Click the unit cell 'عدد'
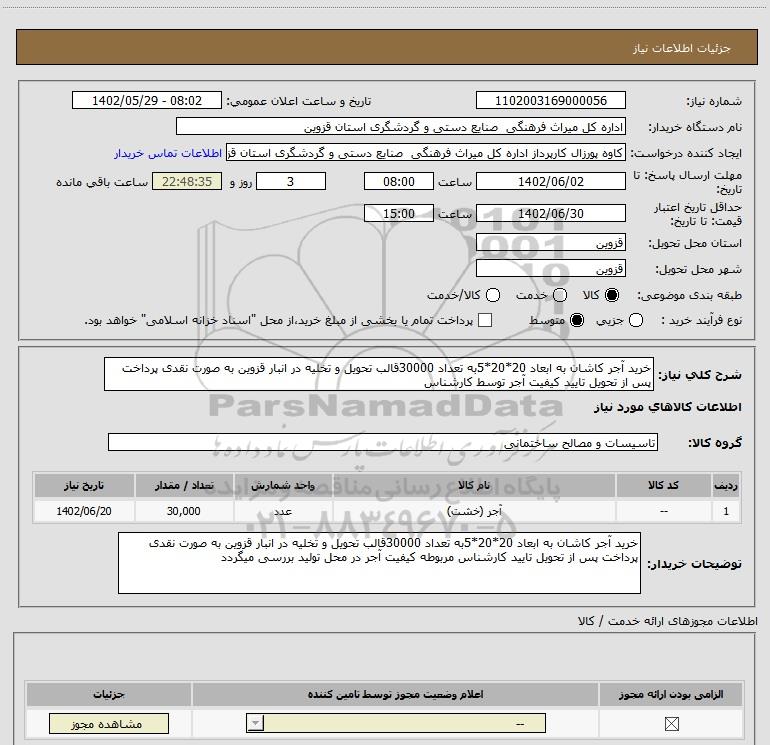This screenshot has width=770, height=745. coord(283,511)
